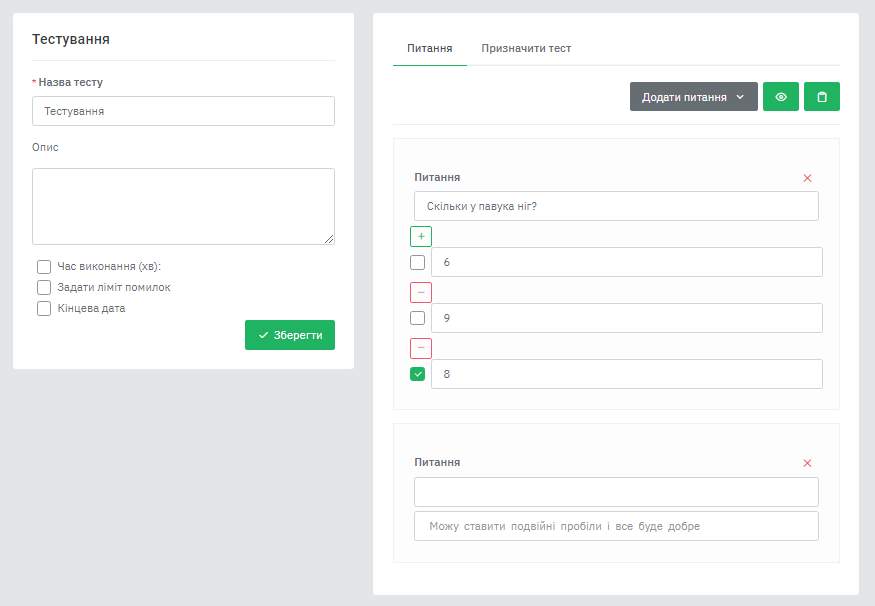Check the box for answer 9
This screenshot has height=606, width=875.
point(418,318)
